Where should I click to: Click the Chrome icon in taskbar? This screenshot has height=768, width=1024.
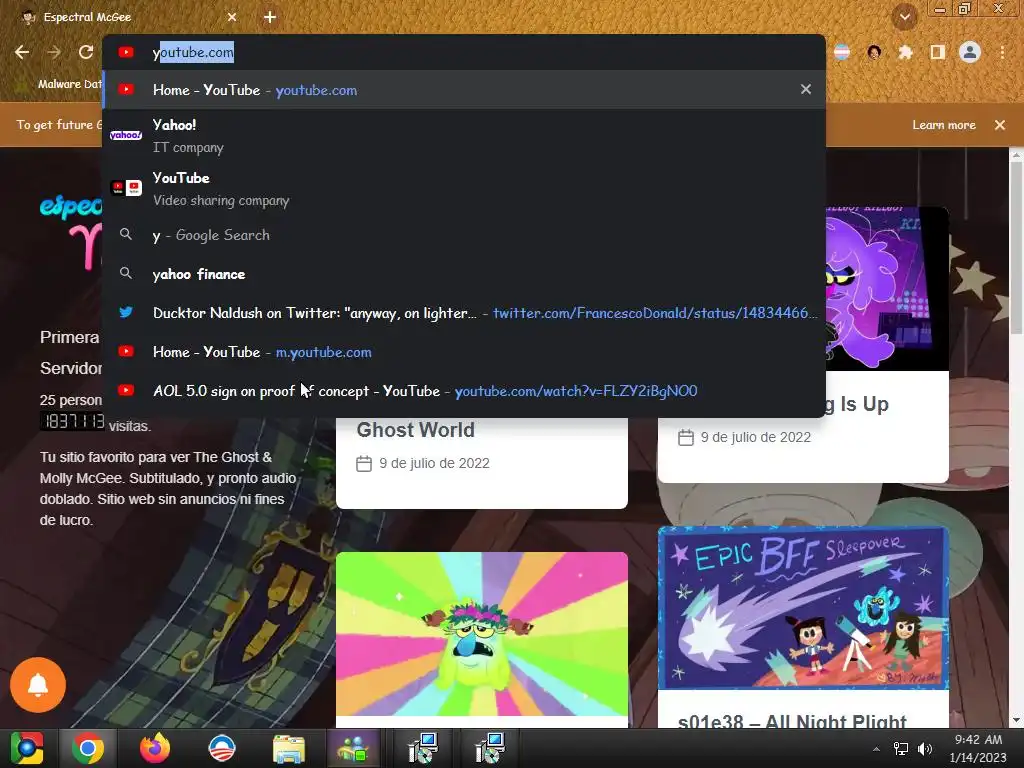88,748
